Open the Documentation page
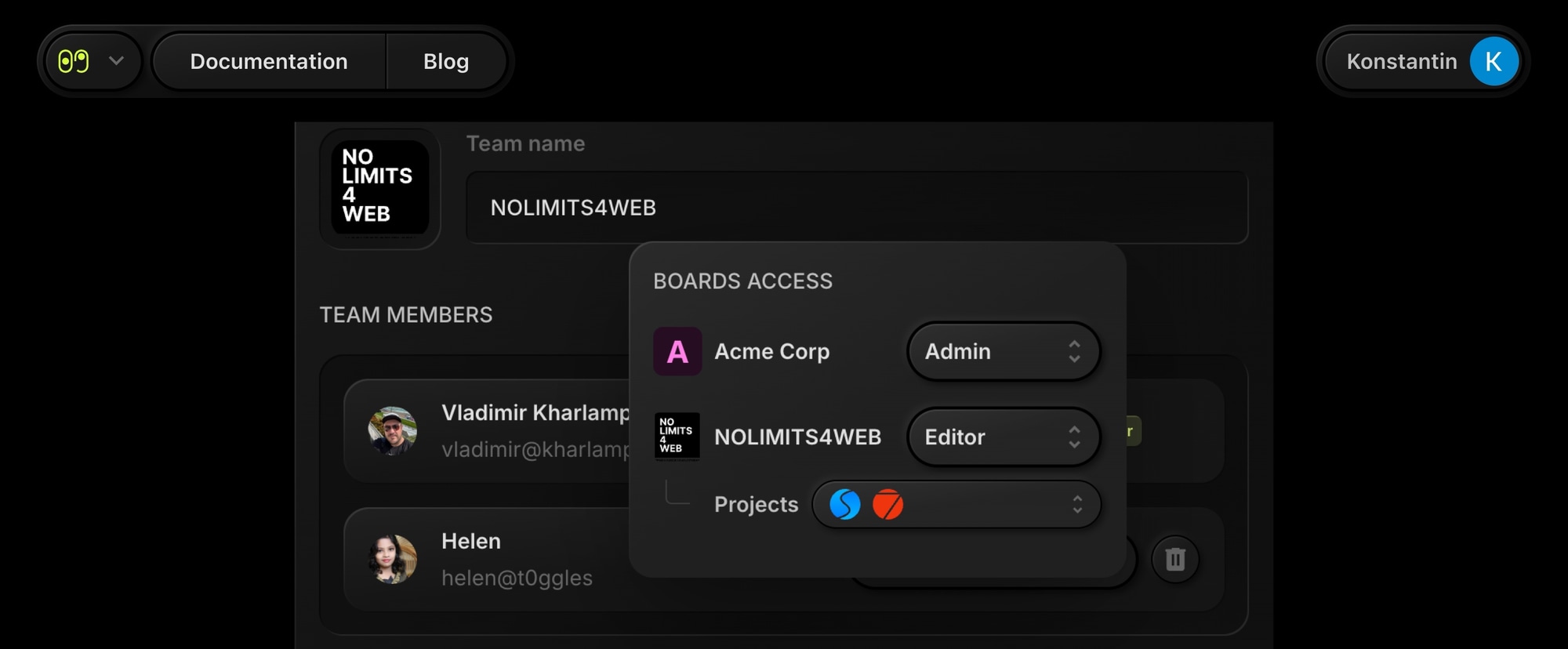Image resolution: width=1568 pixels, height=649 pixels. pos(269,61)
